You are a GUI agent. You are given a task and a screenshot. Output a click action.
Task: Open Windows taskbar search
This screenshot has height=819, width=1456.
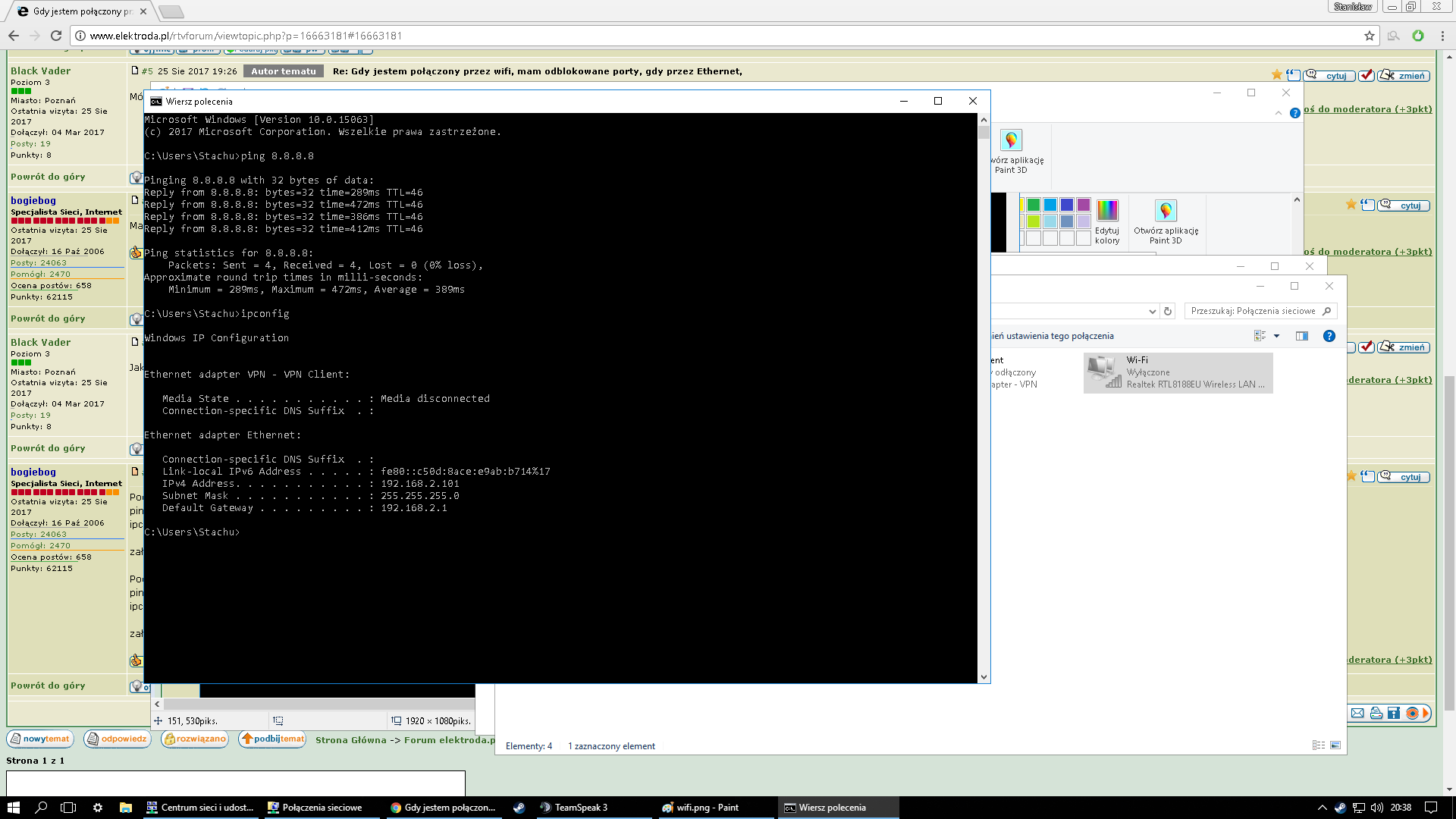coord(41,808)
